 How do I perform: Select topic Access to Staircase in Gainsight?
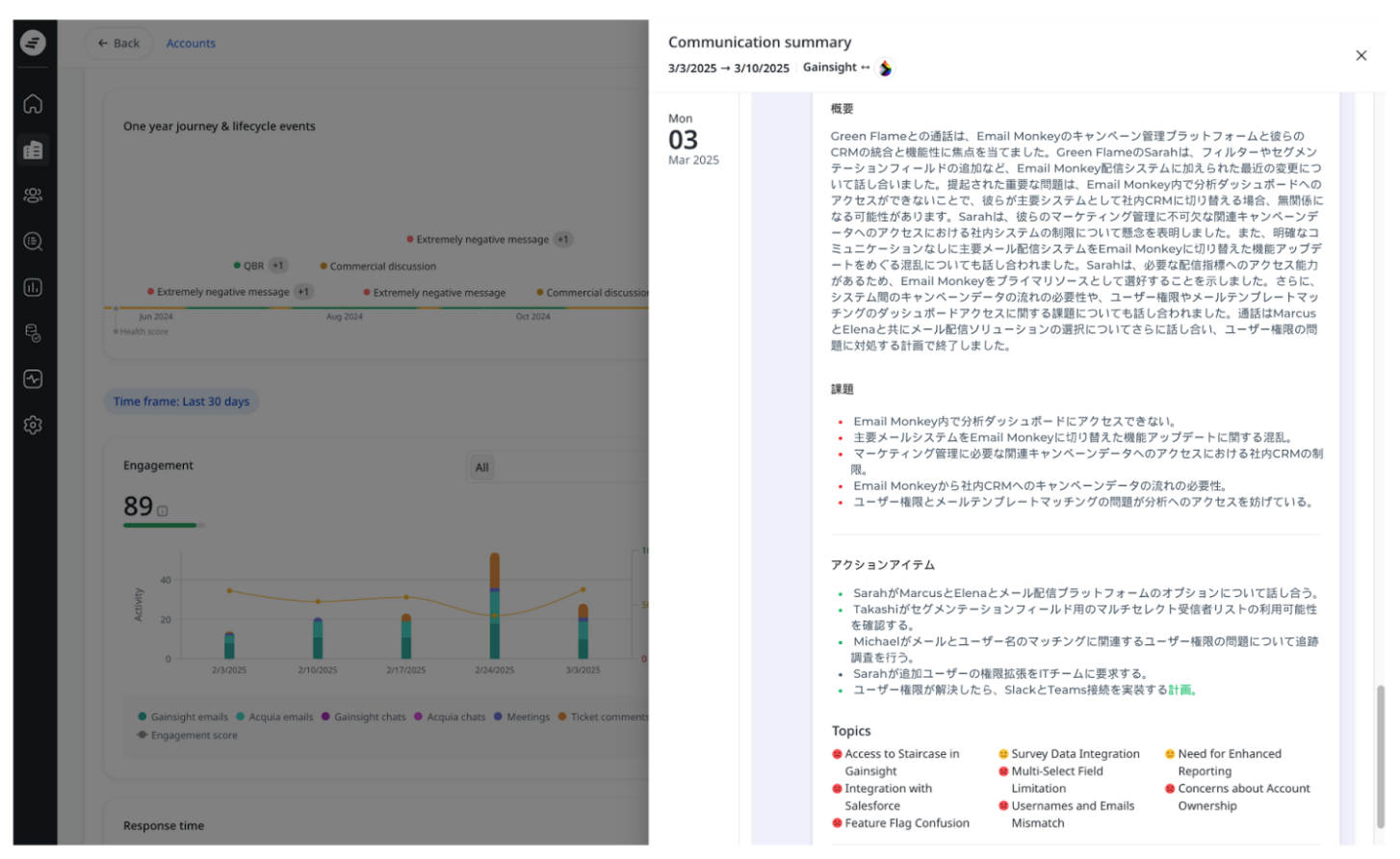tap(896, 764)
